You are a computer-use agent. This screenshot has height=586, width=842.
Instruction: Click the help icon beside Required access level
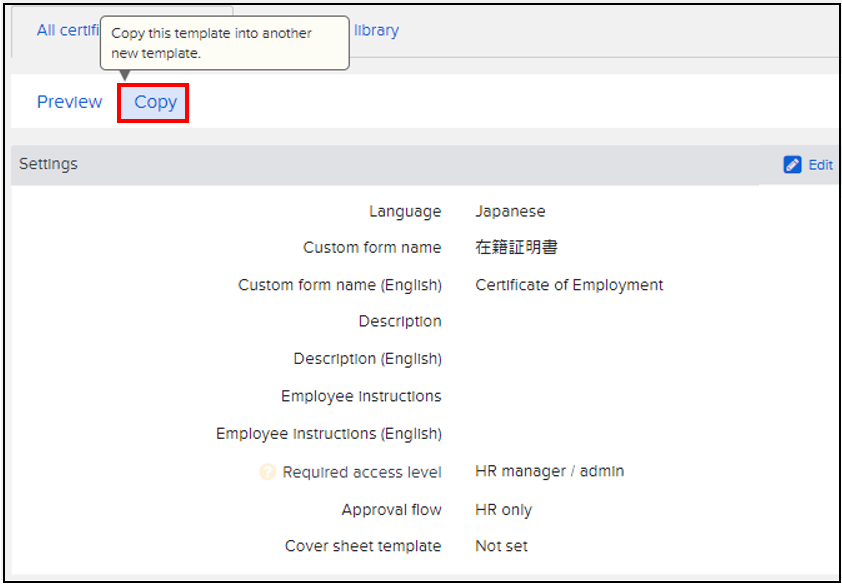(x=267, y=472)
